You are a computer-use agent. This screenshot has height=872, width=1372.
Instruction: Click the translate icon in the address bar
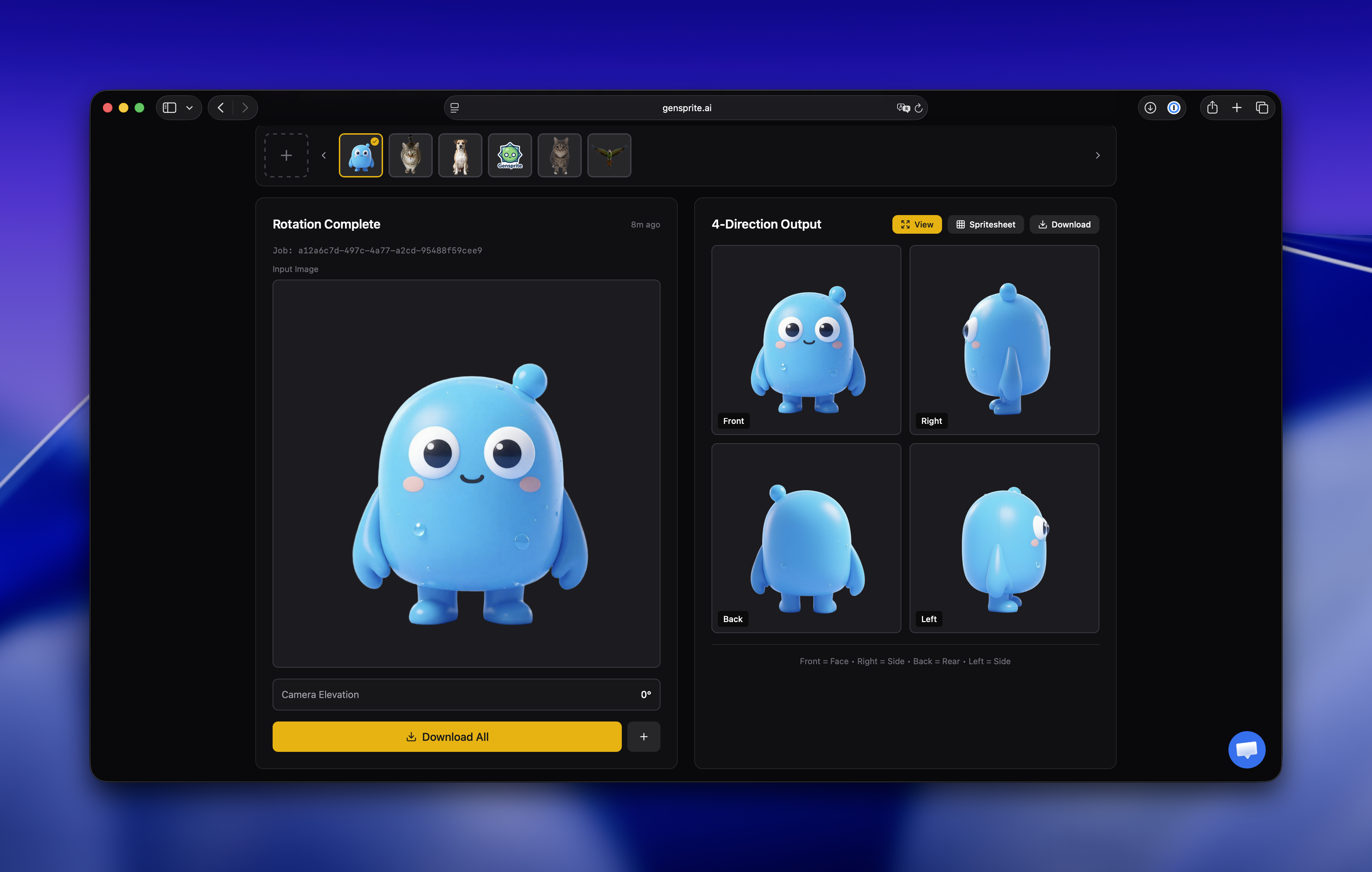click(x=902, y=108)
